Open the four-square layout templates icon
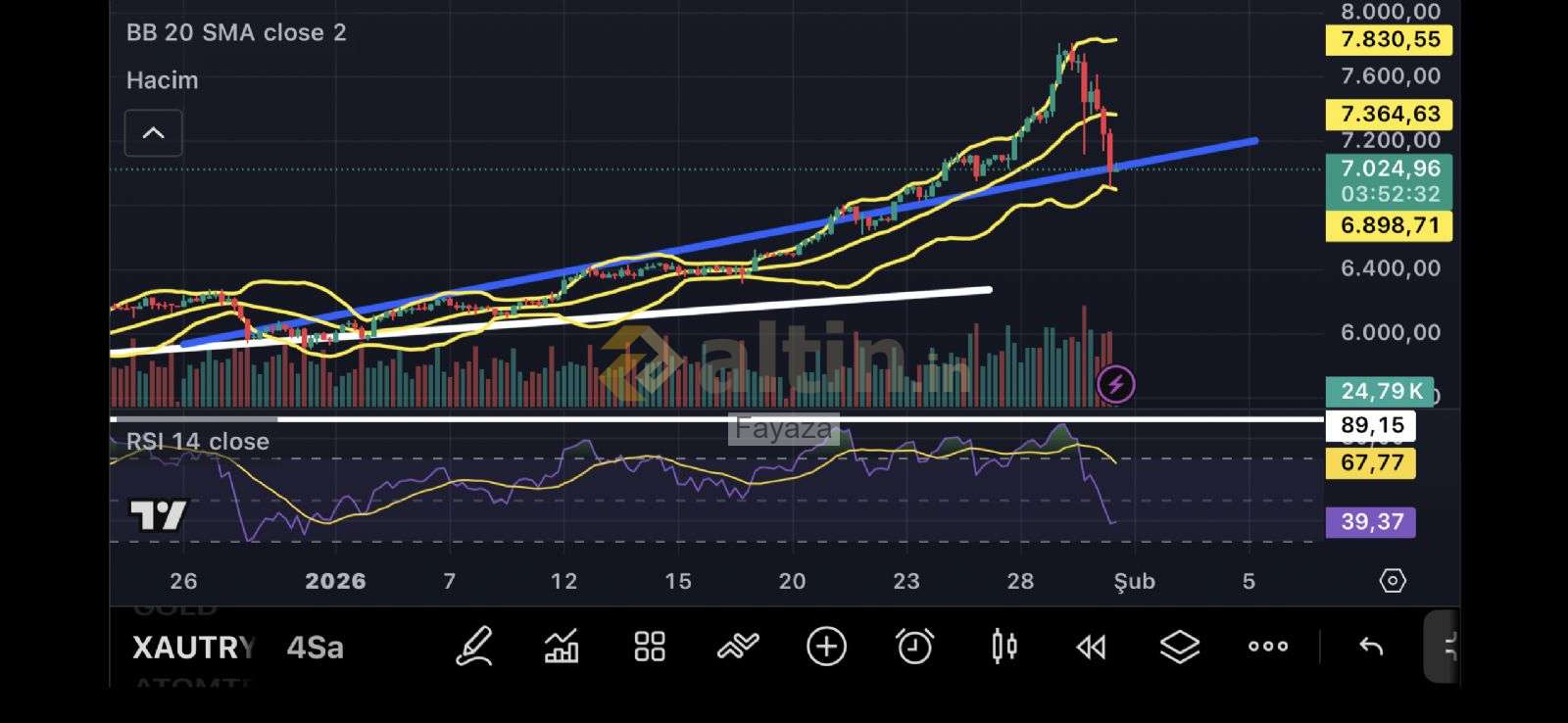Image resolution: width=1568 pixels, height=723 pixels. [650, 647]
